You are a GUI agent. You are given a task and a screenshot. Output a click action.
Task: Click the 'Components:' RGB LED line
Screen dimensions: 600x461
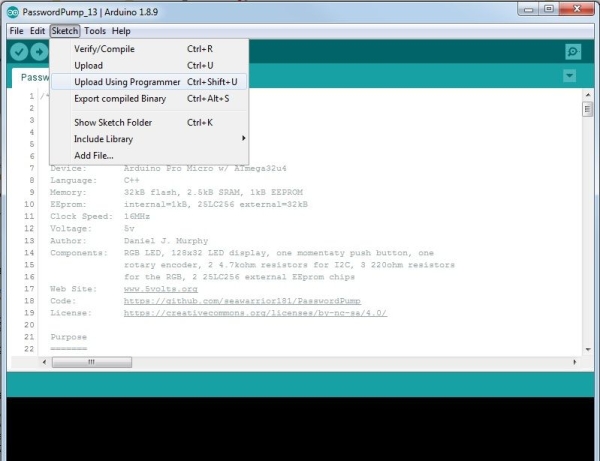(242, 253)
